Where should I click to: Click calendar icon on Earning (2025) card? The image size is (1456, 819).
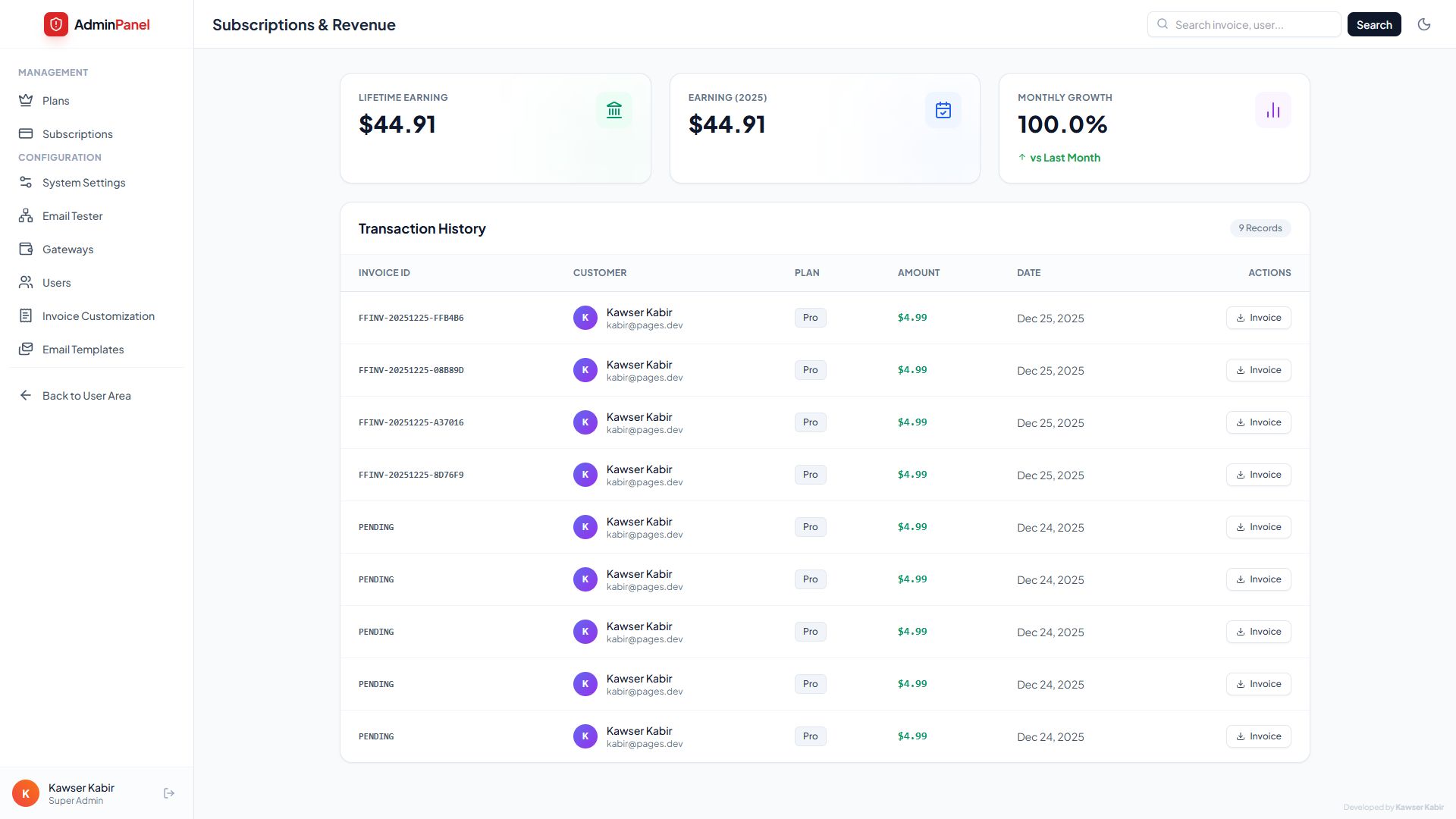click(943, 111)
